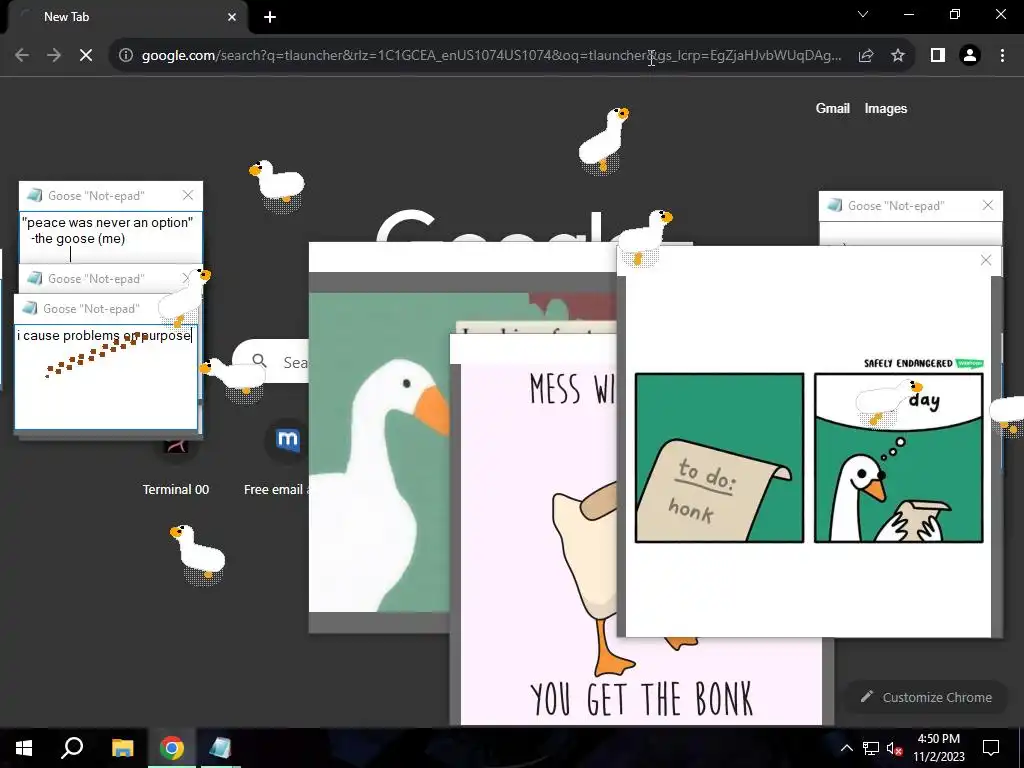Image resolution: width=1024 pixels, height=768 pixels.
Task: Open Windows taskbar search
Action: click(x=72, y=748)
